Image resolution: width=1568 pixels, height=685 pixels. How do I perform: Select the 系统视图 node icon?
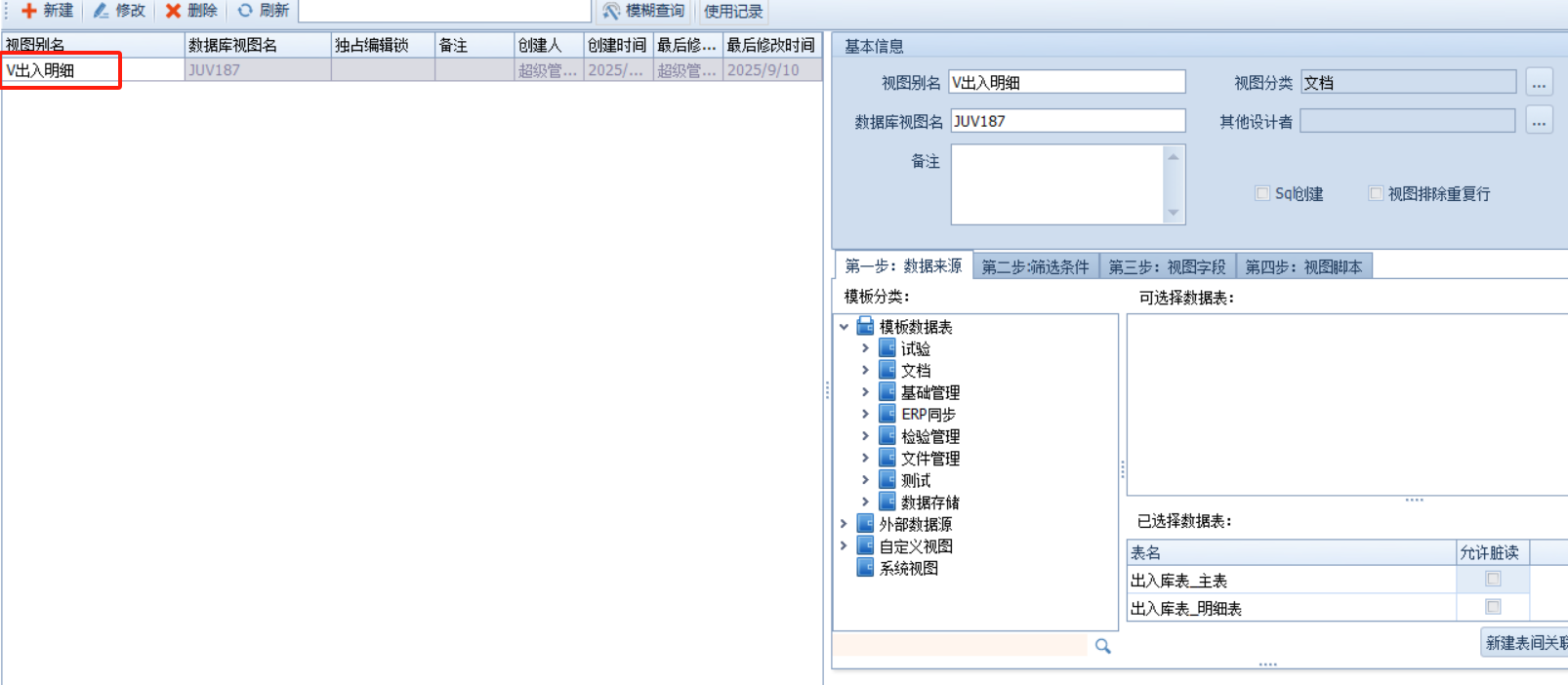tap(865, 568)
